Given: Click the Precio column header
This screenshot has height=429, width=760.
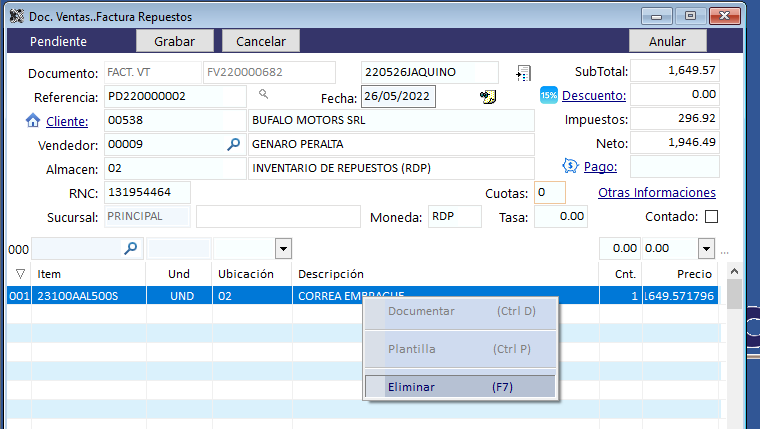Looking at the screenshot, I should tap(680, 274).
